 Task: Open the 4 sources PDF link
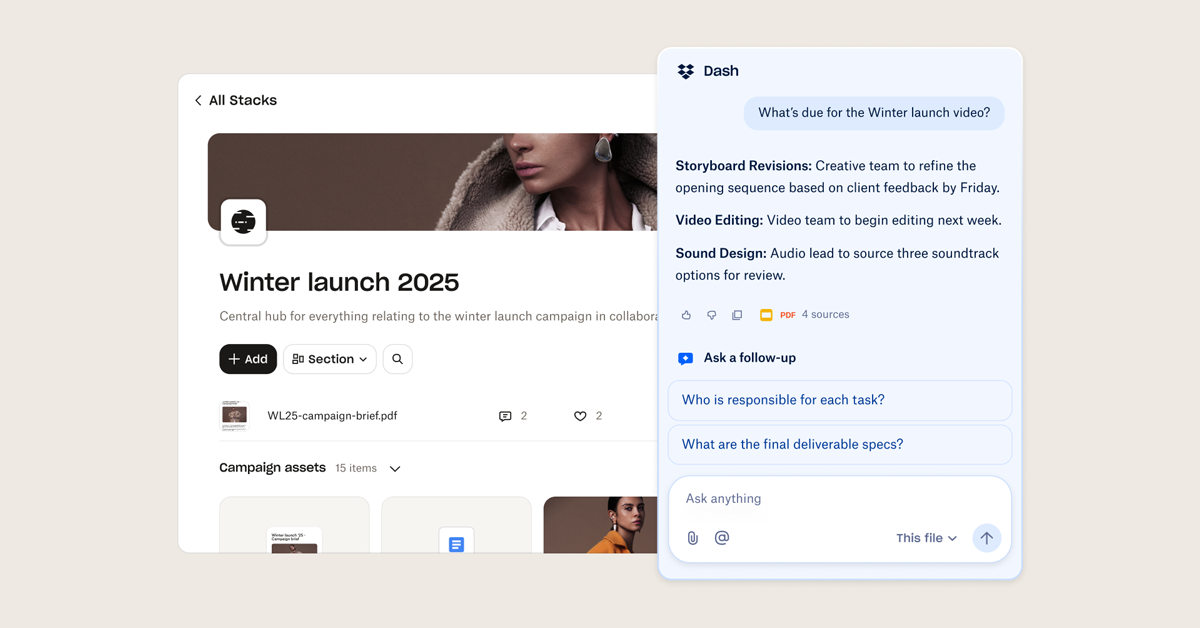pyautogui.click(x=805, y=315)
